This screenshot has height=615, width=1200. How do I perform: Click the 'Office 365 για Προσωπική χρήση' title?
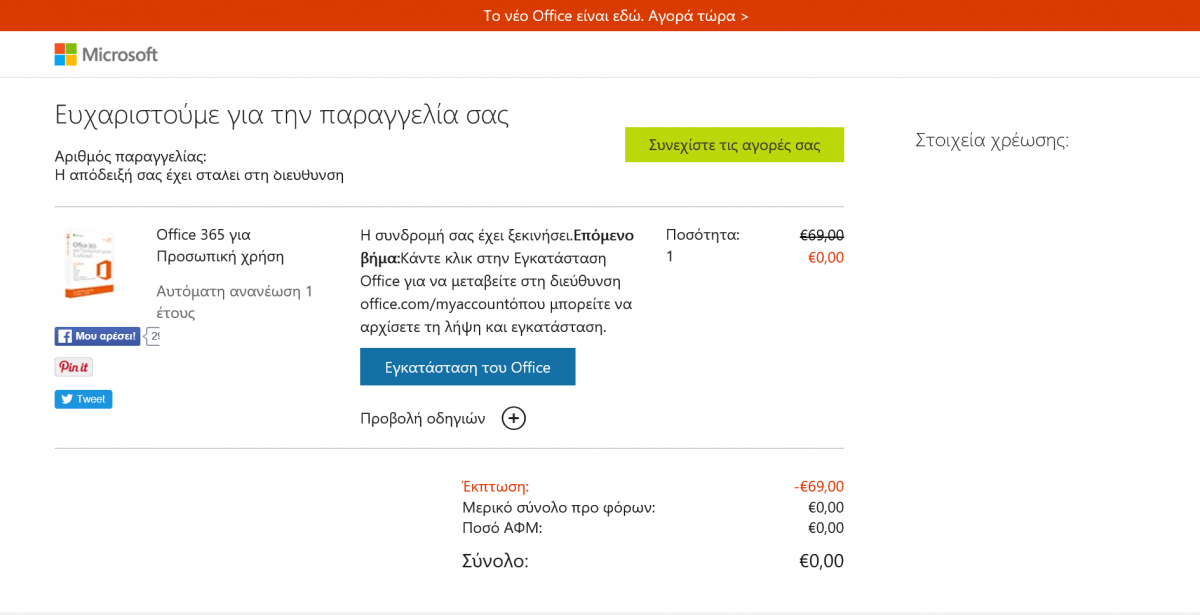[220, 245]
